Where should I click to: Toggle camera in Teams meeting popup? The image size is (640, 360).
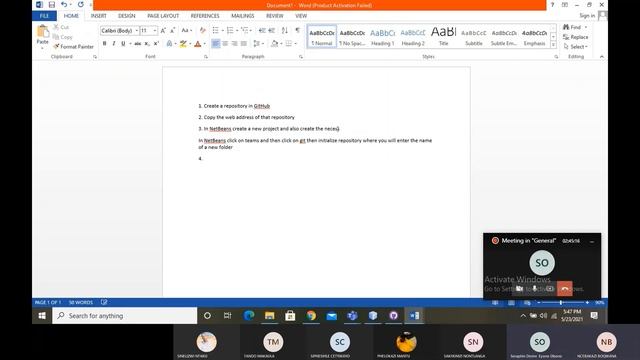[x=519, y=289]
